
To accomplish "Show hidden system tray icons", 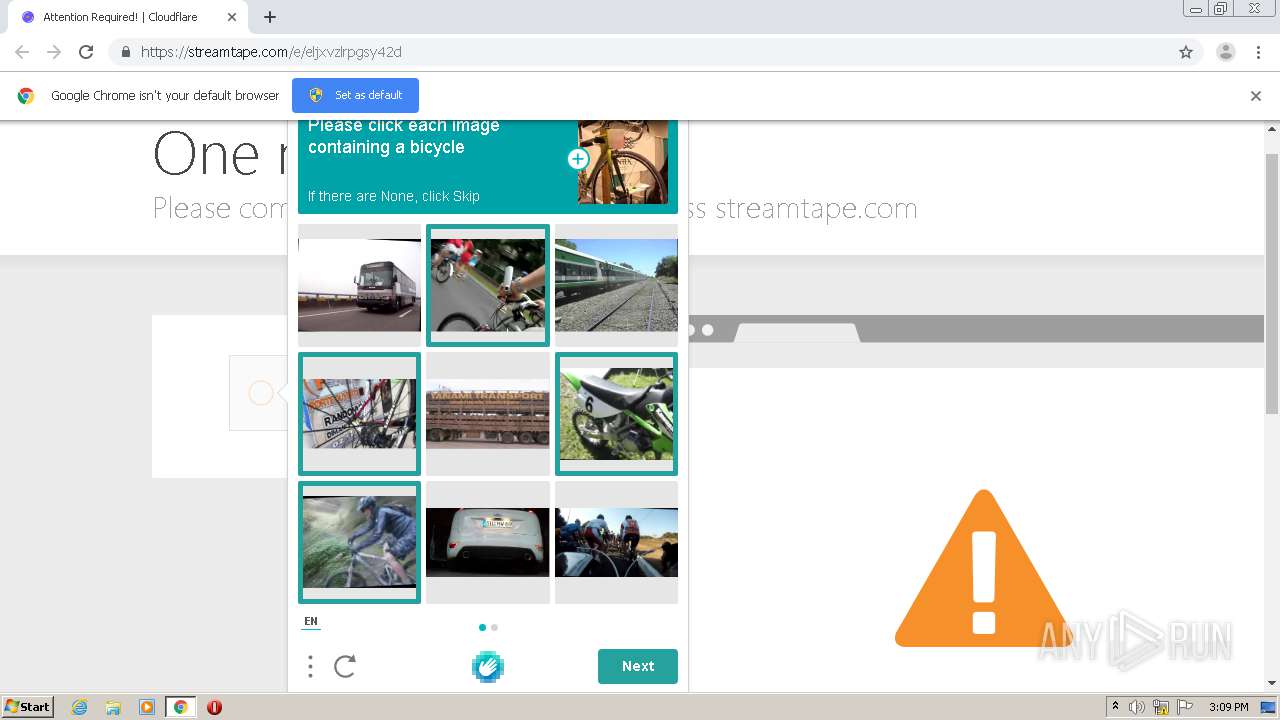I will (x=1116, y=707).
